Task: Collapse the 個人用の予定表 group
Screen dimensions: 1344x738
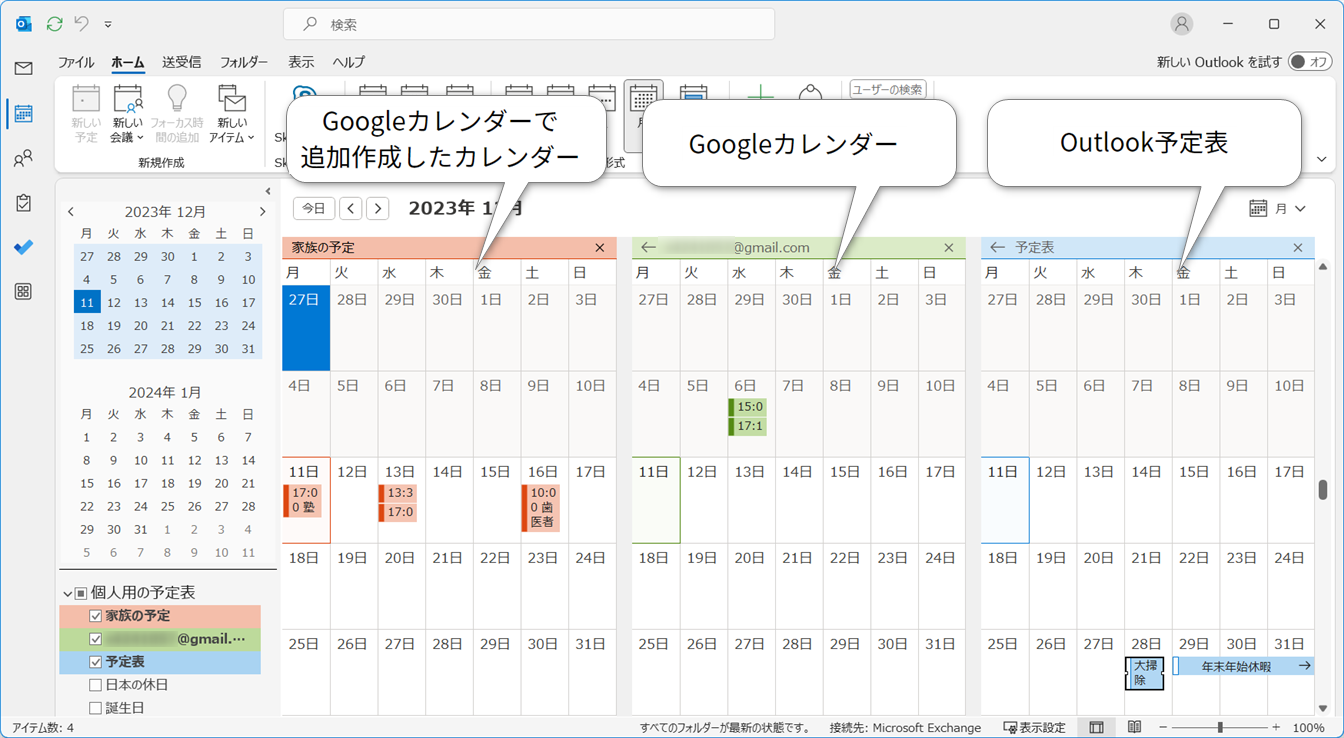Action: 68,593
